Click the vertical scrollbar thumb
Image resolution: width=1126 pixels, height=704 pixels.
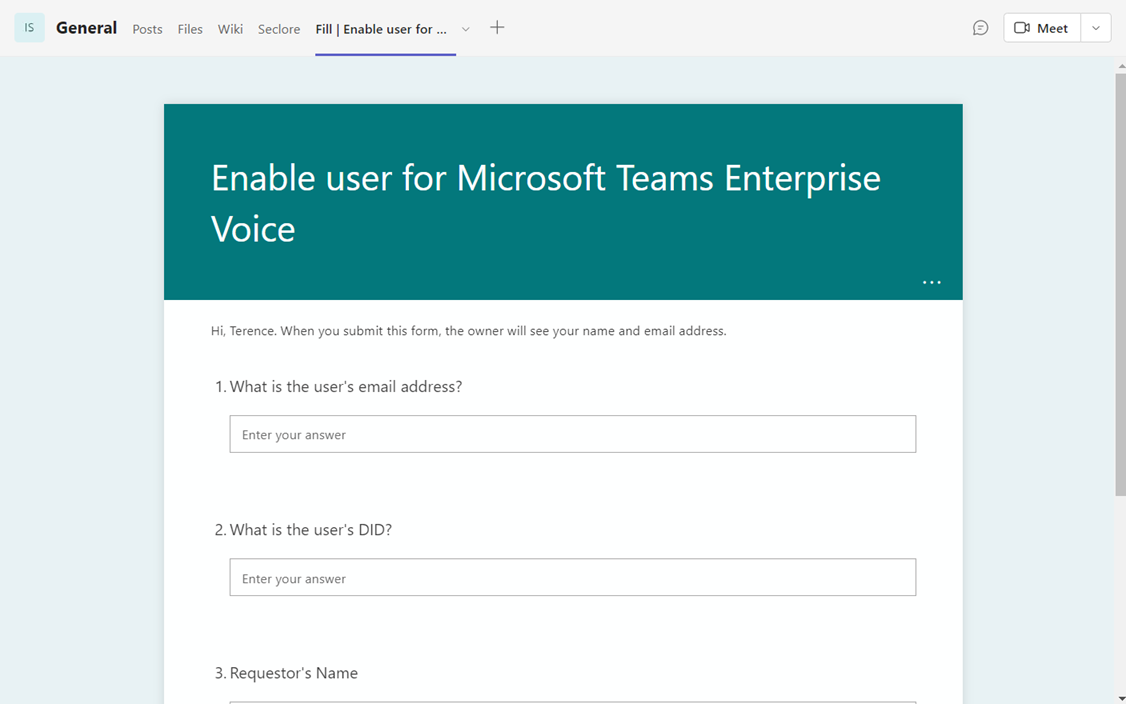point(1120,285)
